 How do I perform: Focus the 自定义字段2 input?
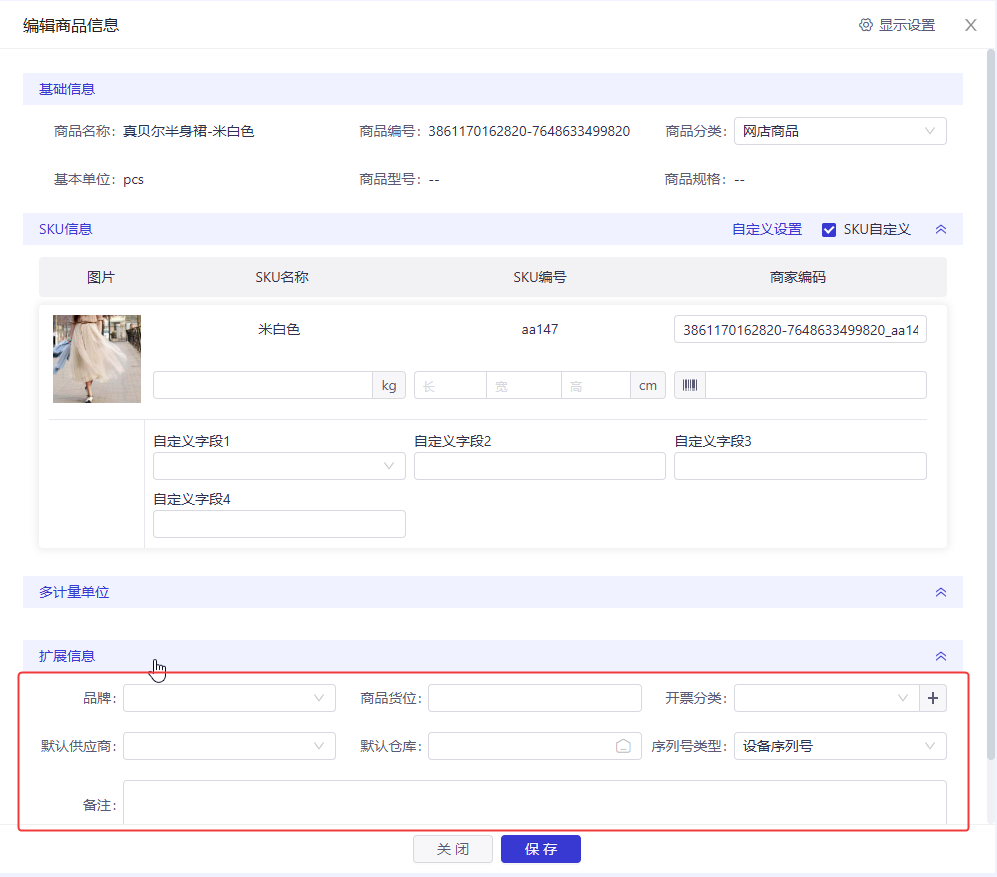[540, 466]
